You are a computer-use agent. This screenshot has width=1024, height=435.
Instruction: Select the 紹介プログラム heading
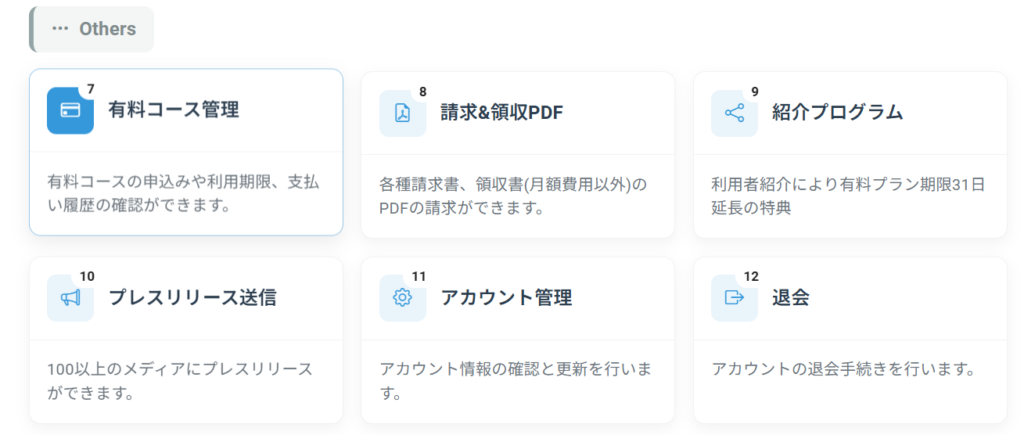coord(837,112)
